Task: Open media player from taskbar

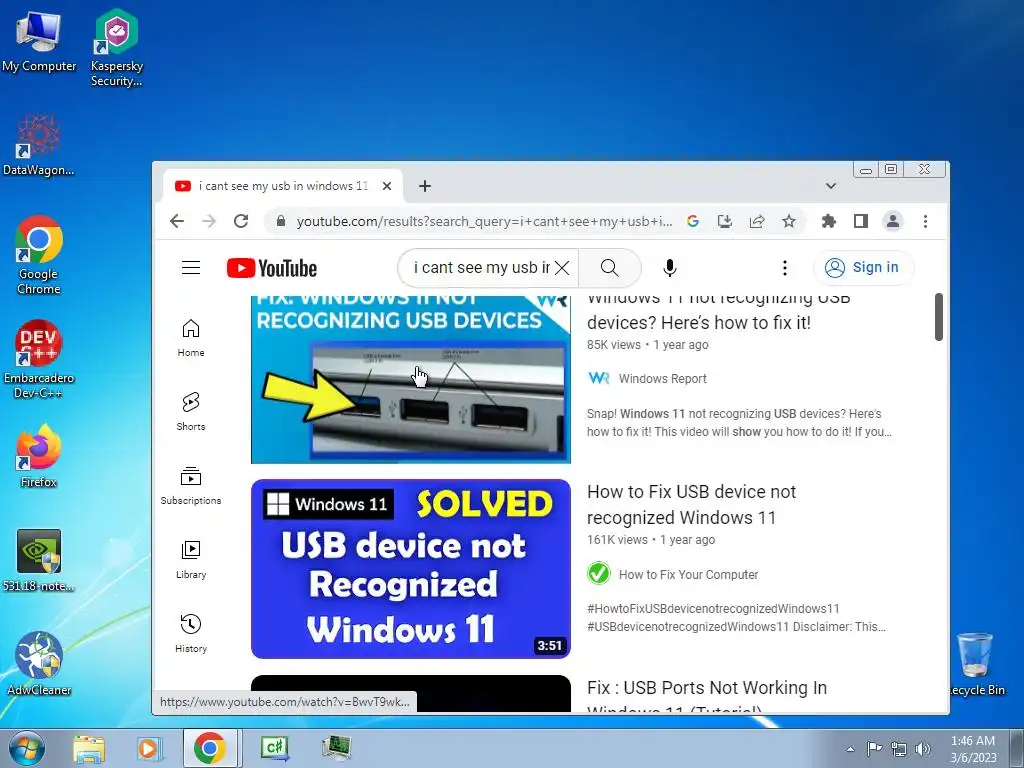Action: [148, 748]
